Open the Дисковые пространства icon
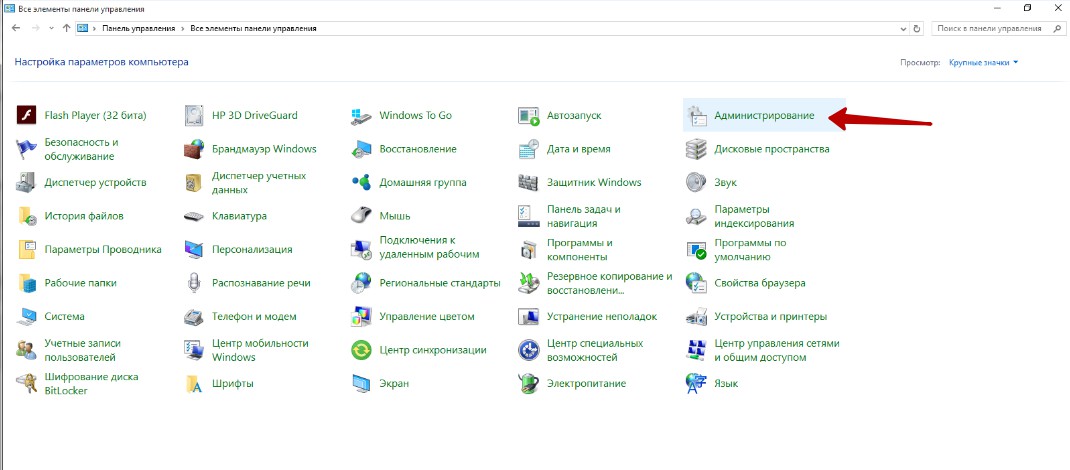This screenshot has height=470, width=1070. pos(697,149)
